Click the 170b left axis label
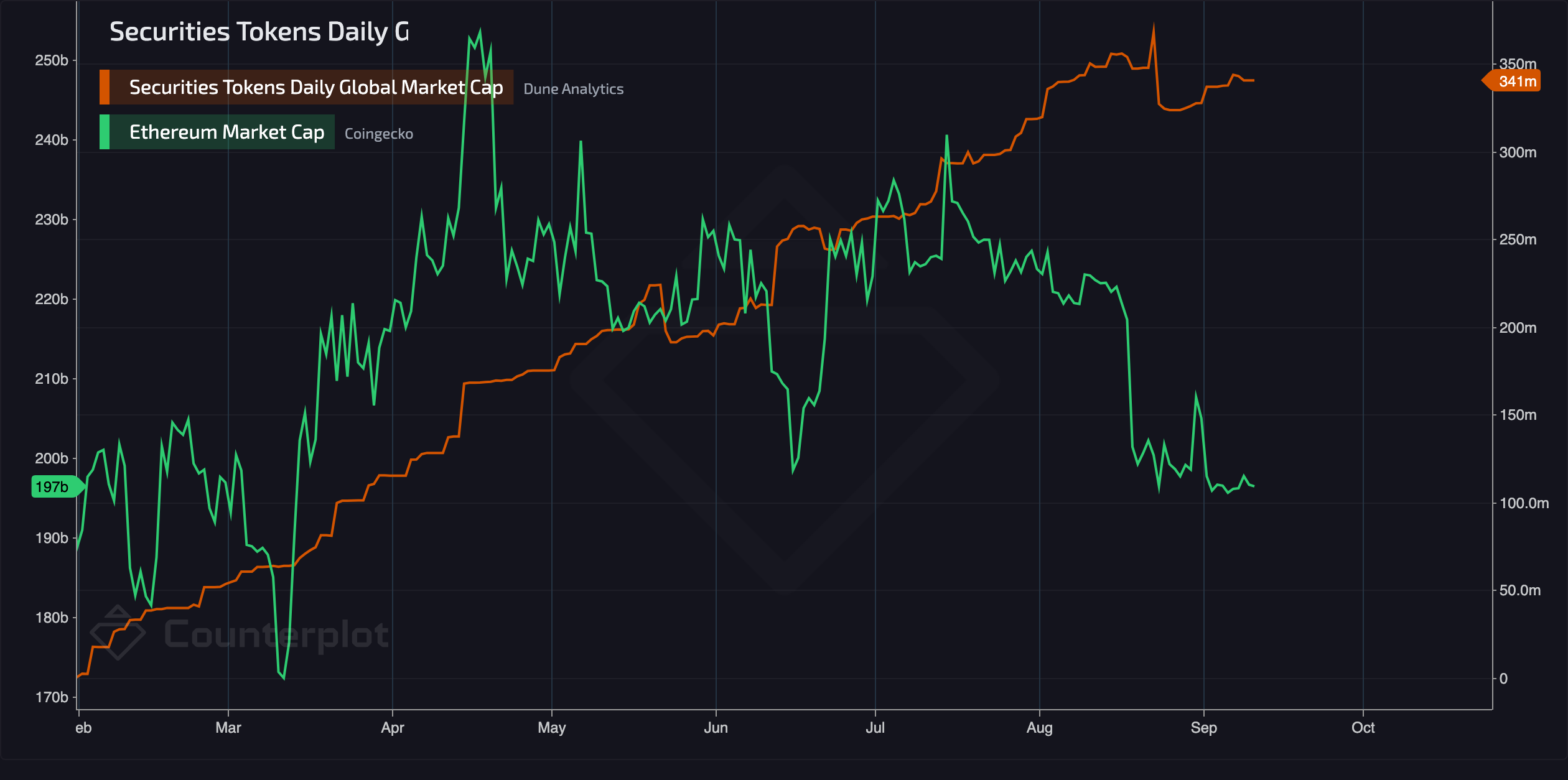 tap(52, 697)
